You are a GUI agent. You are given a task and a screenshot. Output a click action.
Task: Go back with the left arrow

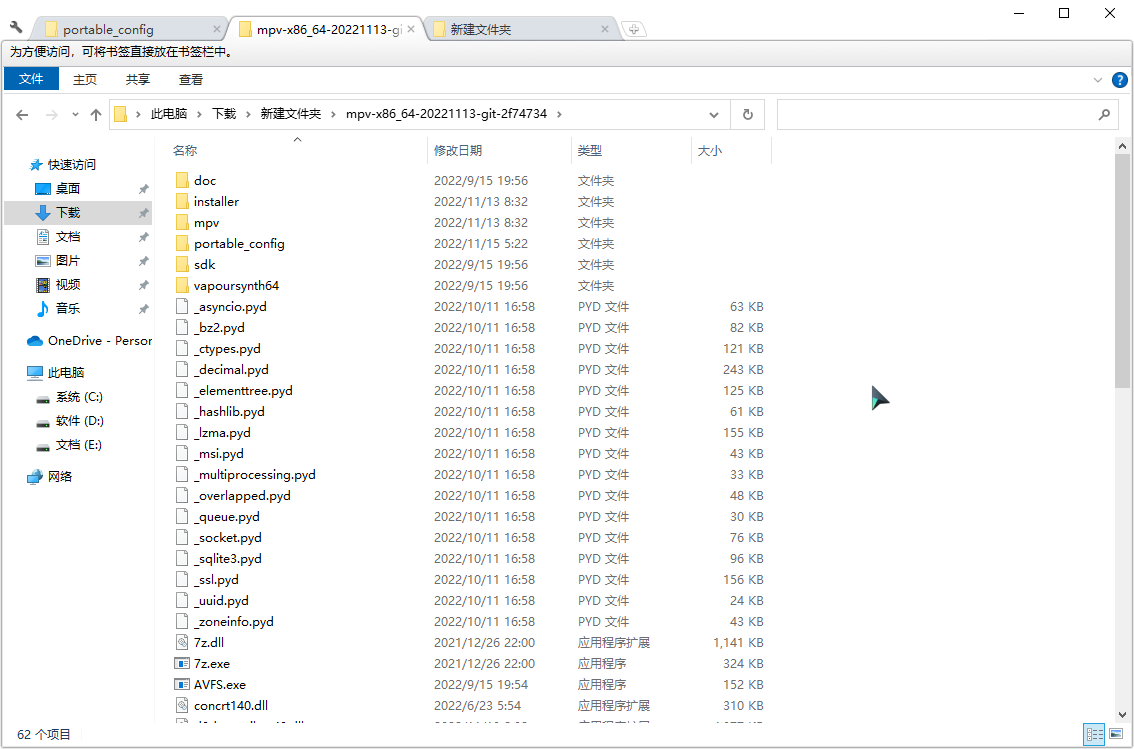22,114
